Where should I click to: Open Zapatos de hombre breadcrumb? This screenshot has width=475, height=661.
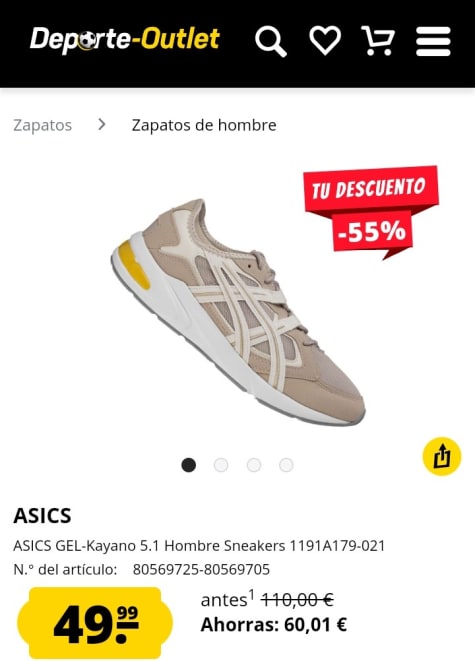[204, 125]
